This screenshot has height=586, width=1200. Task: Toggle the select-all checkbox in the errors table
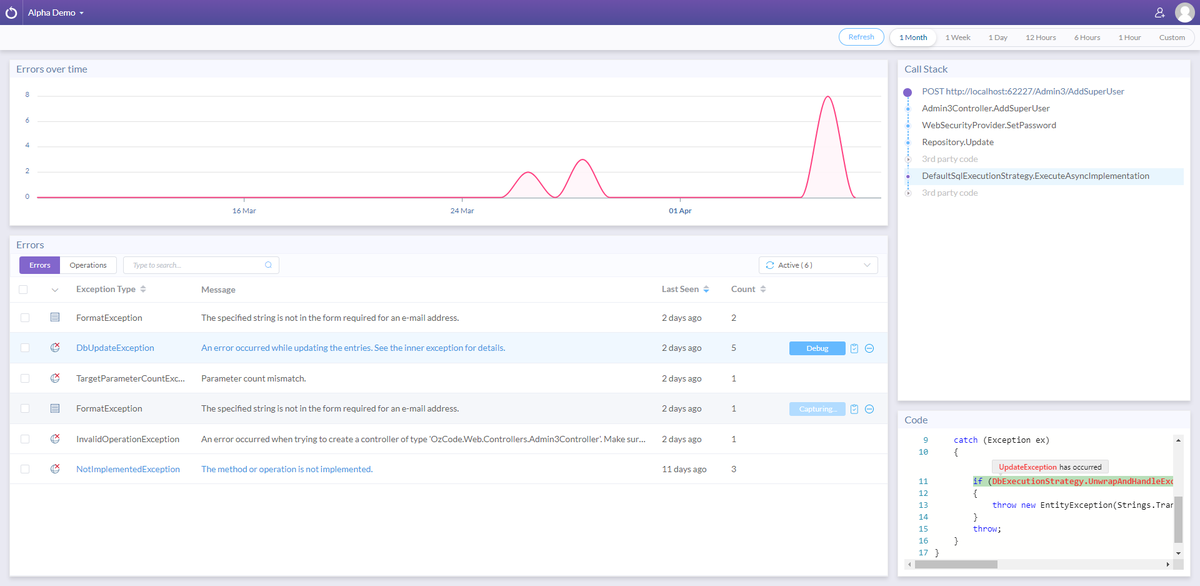tap(25, 289)
